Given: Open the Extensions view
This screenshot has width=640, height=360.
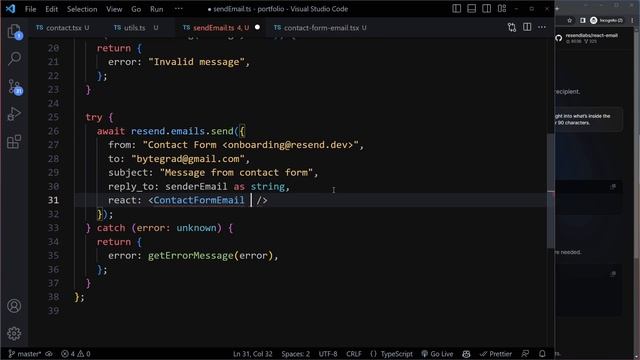Looking at the screenshot, I should [x=14, y=142].
